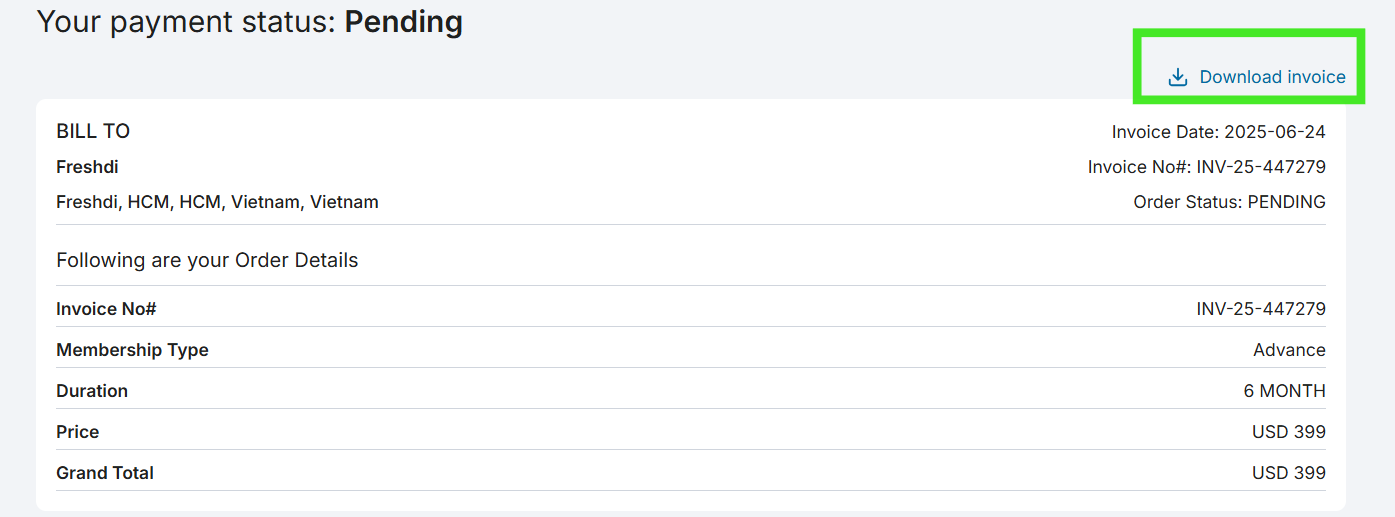Click the Freshdi, HCM, Vietnam address line

pyautogui.click(x=217, y=202)
